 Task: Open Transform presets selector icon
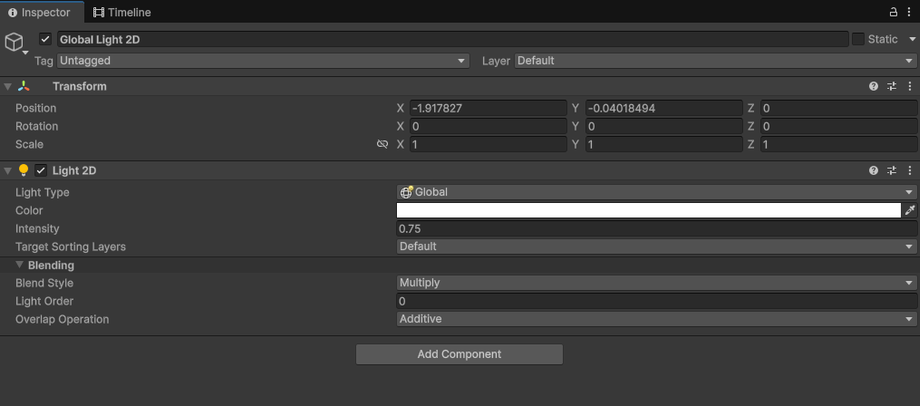[892, 86]
